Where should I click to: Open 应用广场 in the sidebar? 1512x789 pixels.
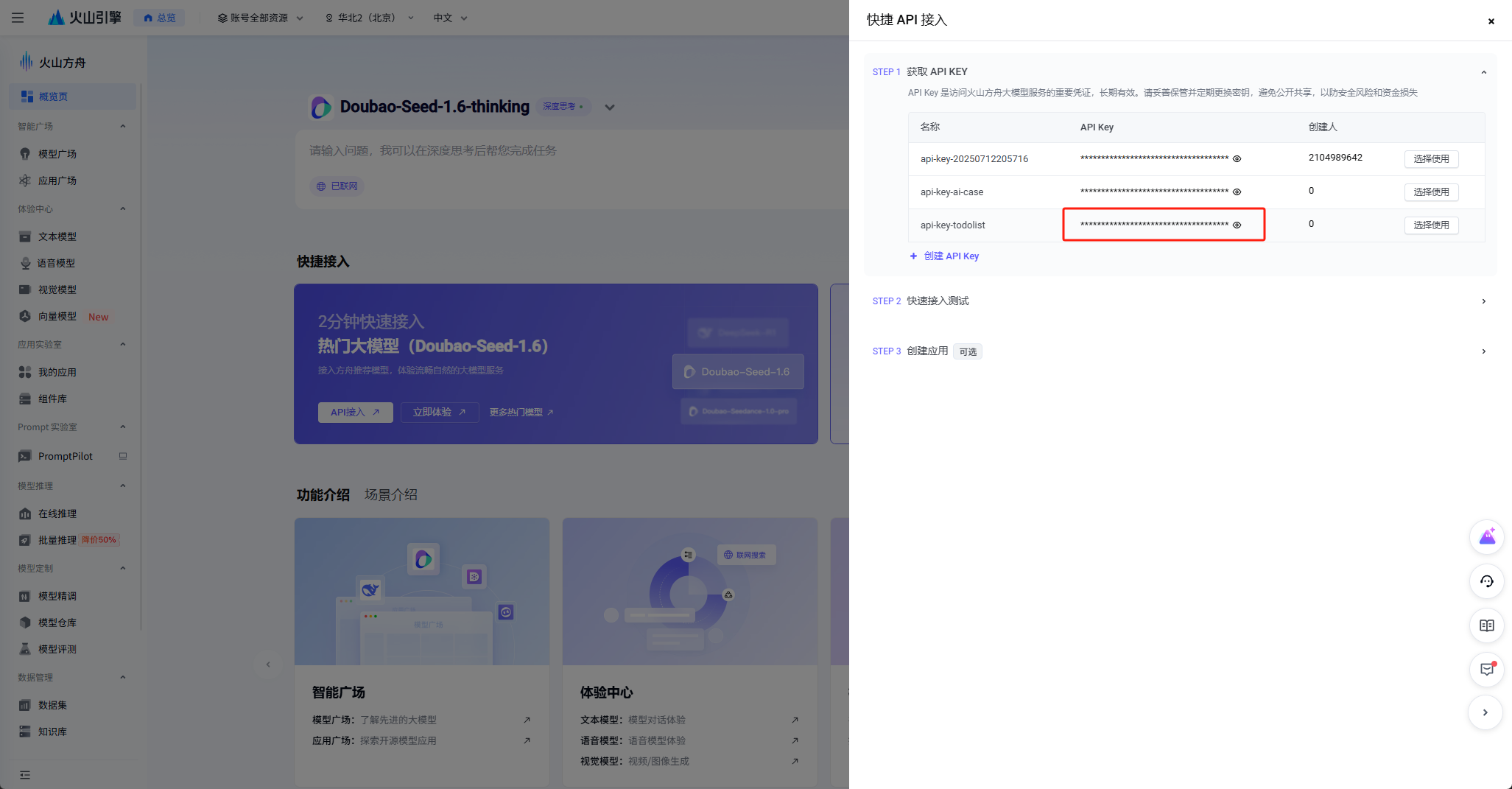pyautogui.click(x=57, y=180)
